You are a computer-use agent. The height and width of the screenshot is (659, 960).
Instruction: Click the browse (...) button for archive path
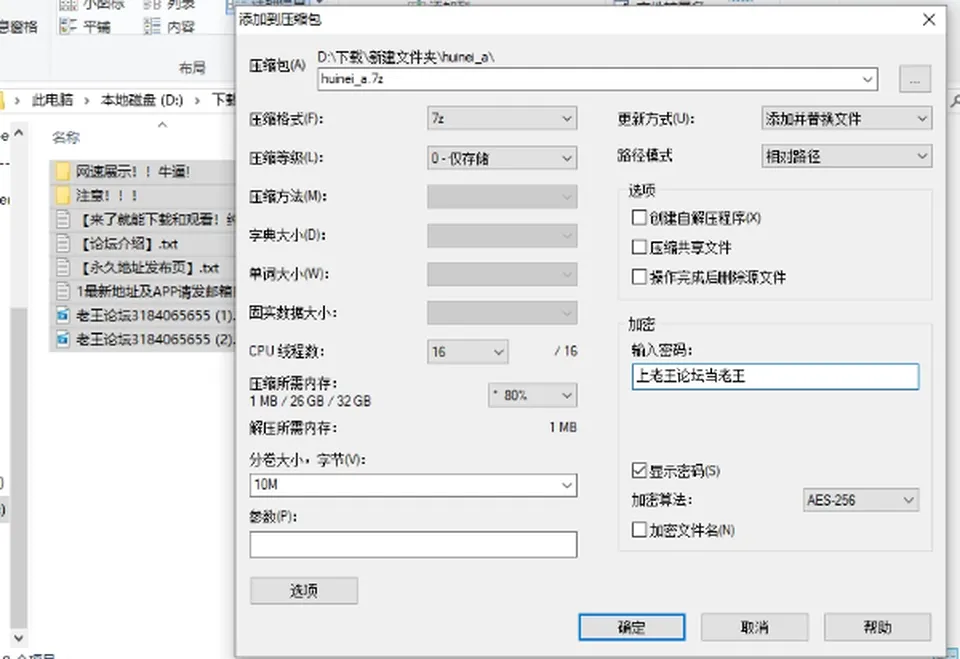[915, 80]
